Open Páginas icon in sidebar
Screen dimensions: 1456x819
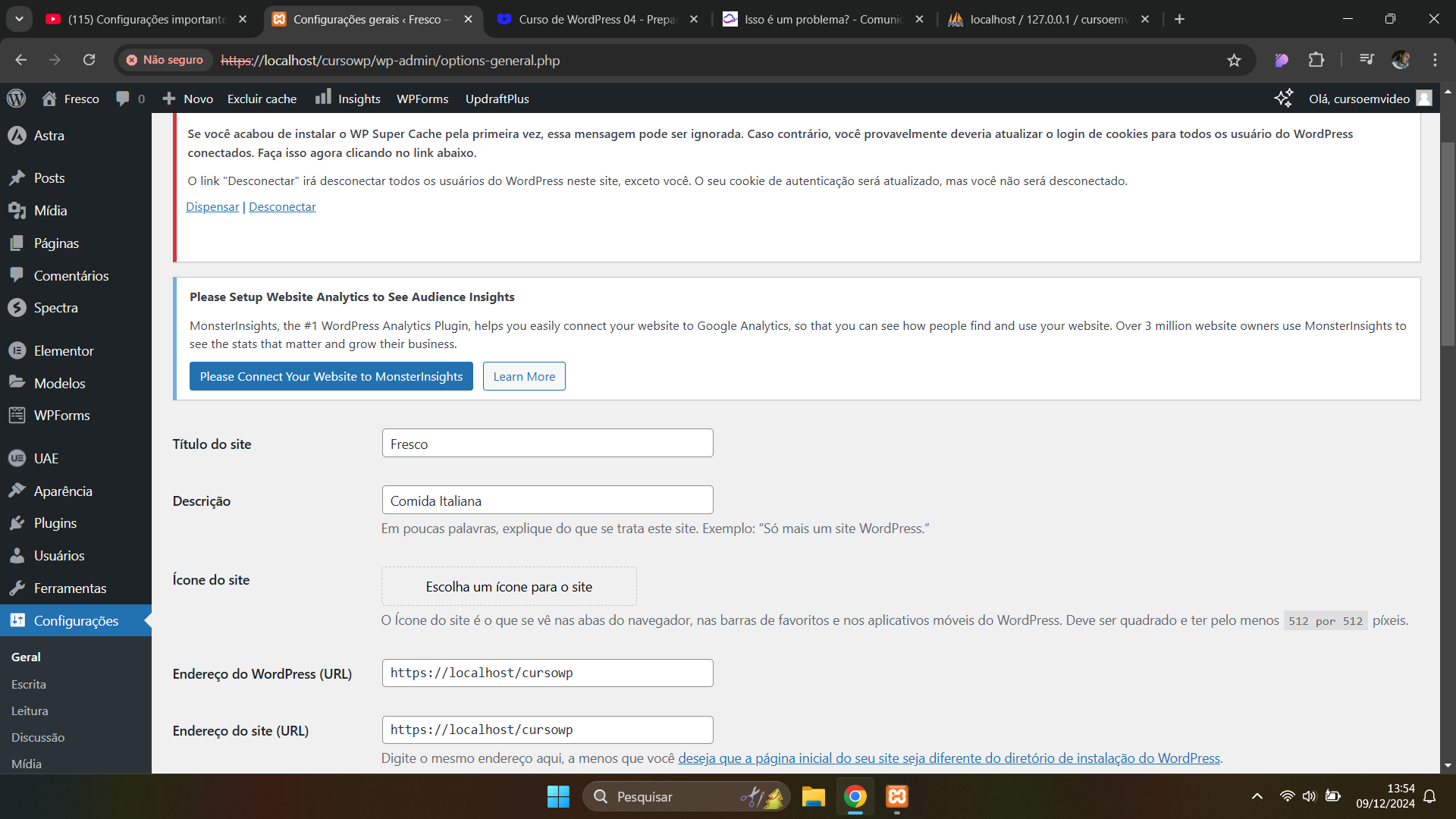click(17, 243)
